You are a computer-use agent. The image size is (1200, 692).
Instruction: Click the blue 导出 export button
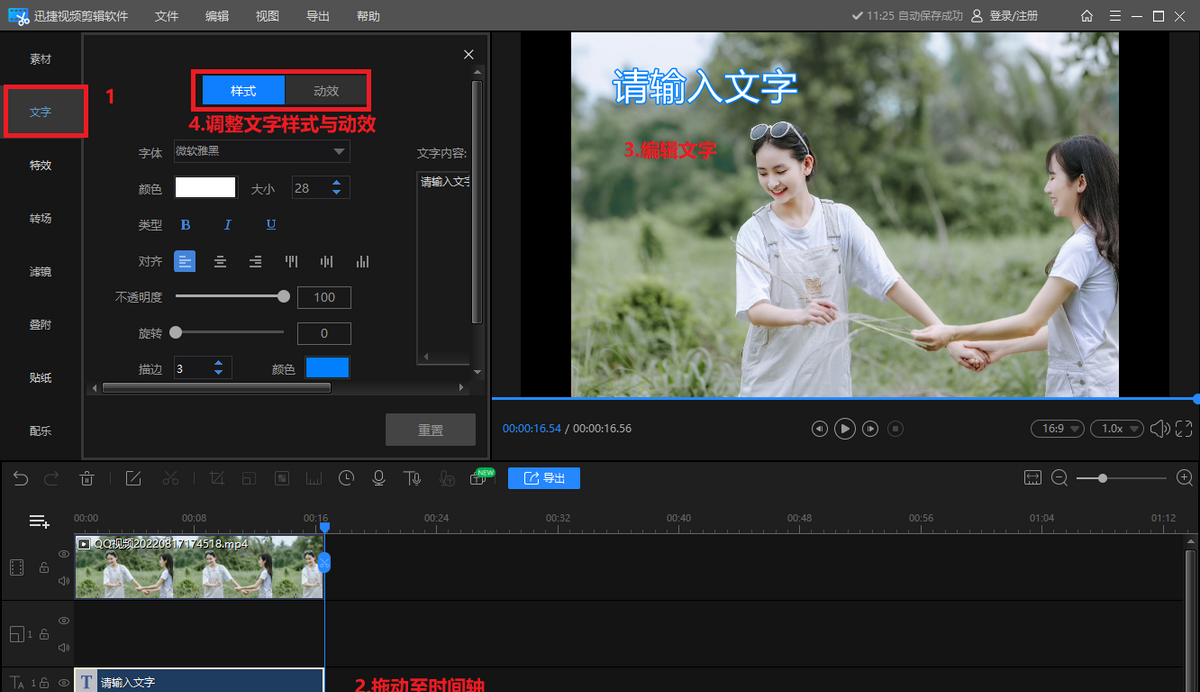point(544,478)
